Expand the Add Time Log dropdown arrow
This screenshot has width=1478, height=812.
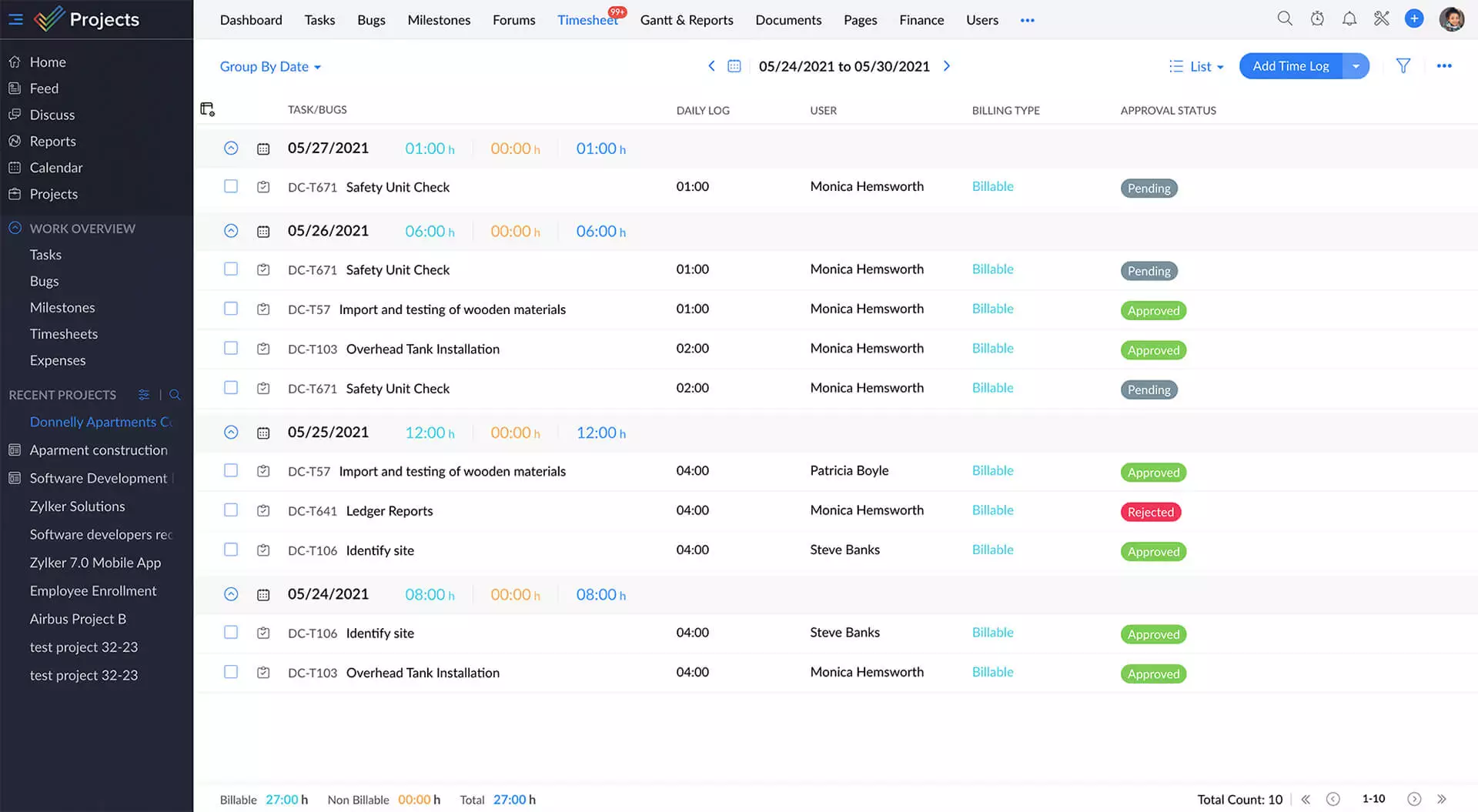1356,66
